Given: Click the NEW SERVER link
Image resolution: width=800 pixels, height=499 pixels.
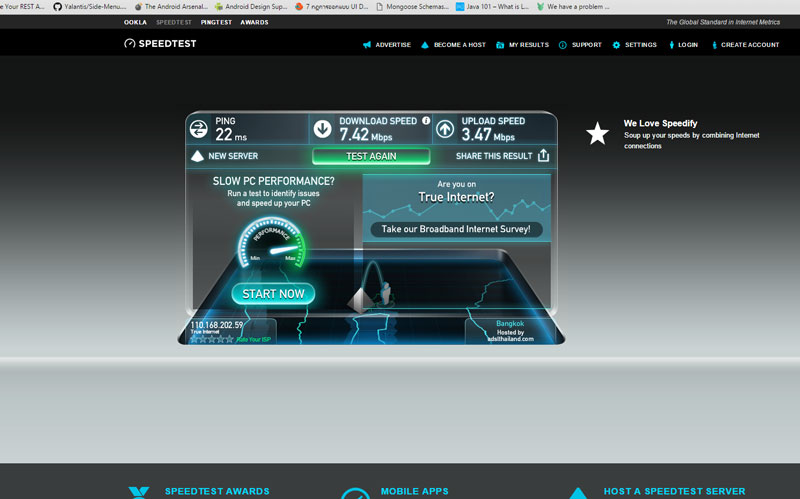Looking at the screenshot, I should point(233,156).
